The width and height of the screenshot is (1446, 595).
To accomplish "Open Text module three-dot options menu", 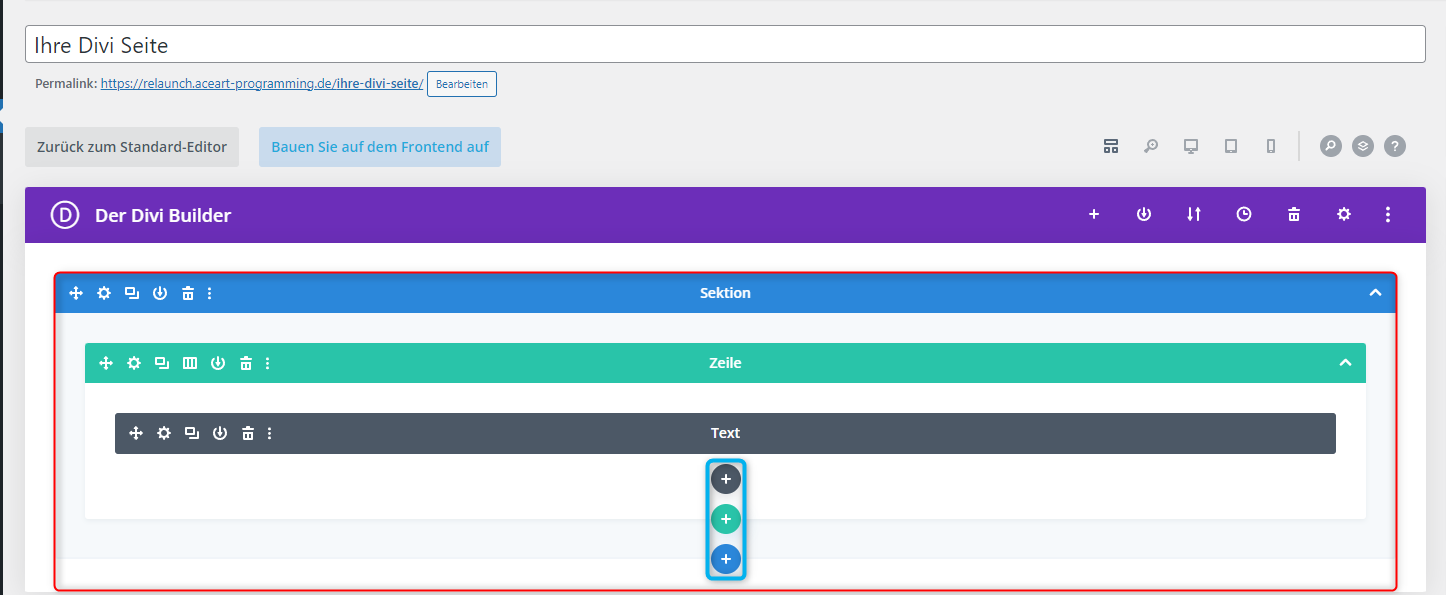I will (270, 433).
